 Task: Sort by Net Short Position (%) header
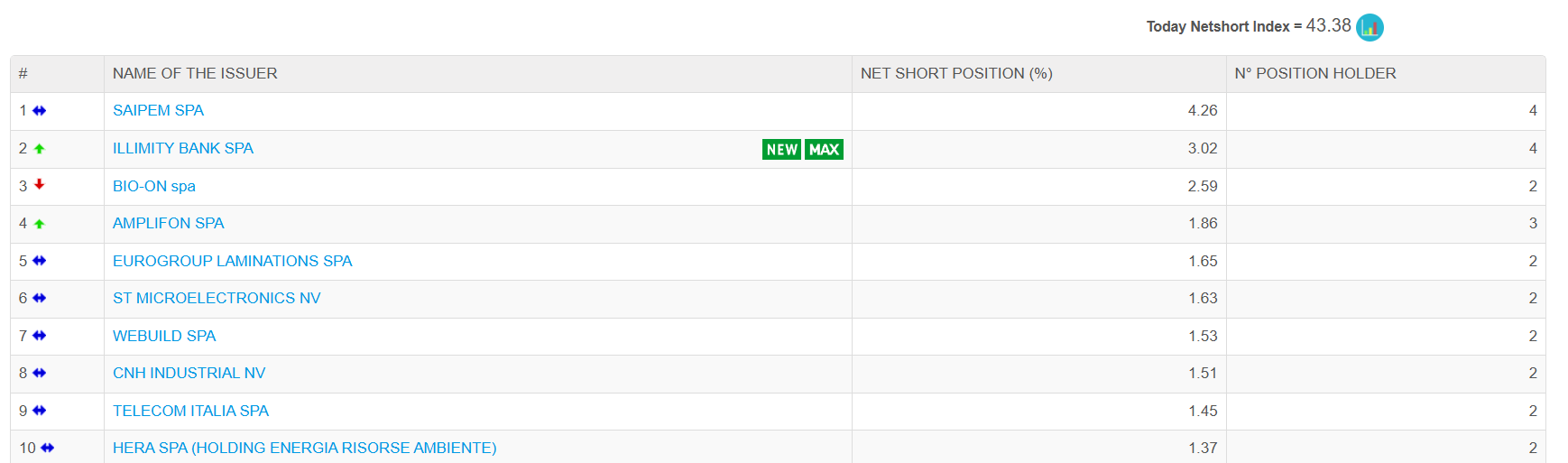click(x=956, y=73)
